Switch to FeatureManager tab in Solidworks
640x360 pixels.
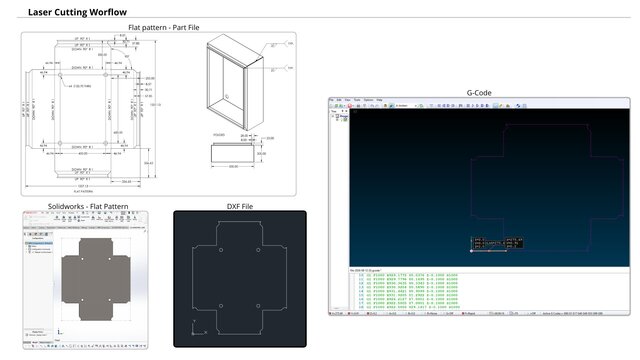(30, 234)
